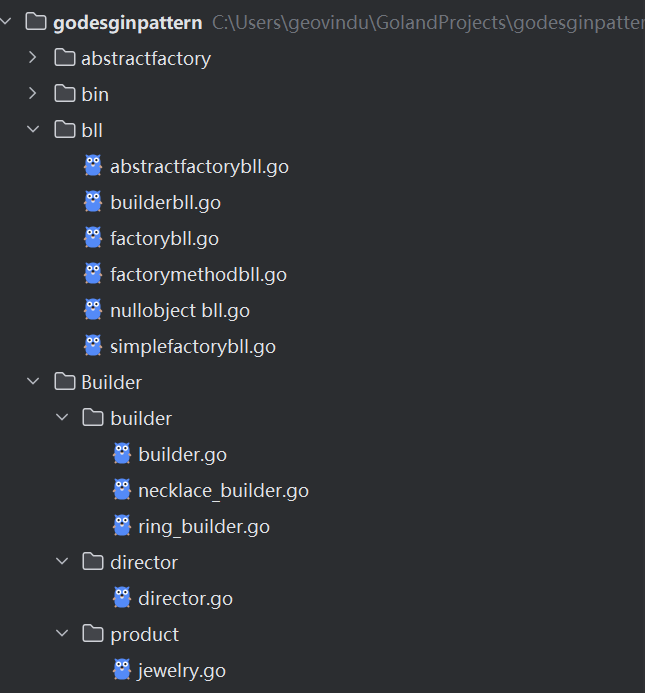Select the jewelry.go file icon
This screenshot has height=693, width=645.
[122, 670]
